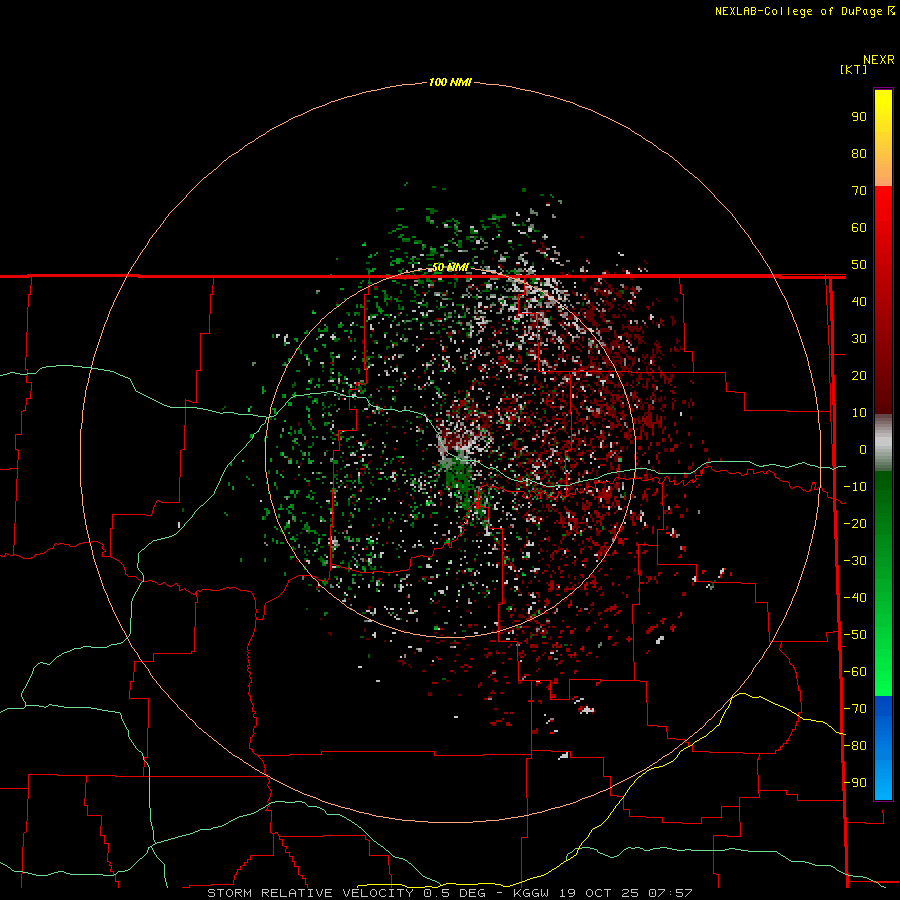Click the -50 scale value
This screenshot has height=900, width=900.
tap(855, 635)
